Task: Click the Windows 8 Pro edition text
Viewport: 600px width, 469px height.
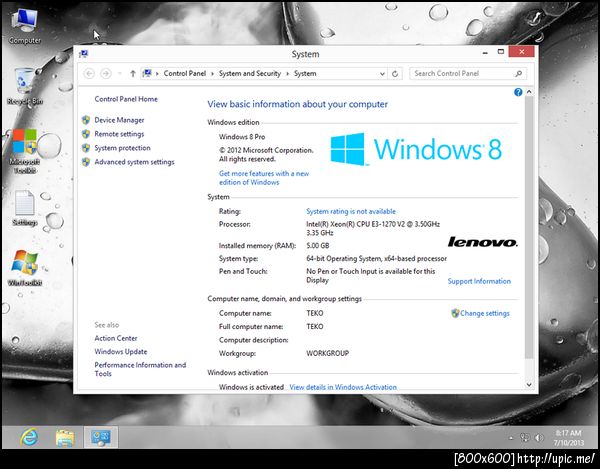Action: [x=242, y=137]
